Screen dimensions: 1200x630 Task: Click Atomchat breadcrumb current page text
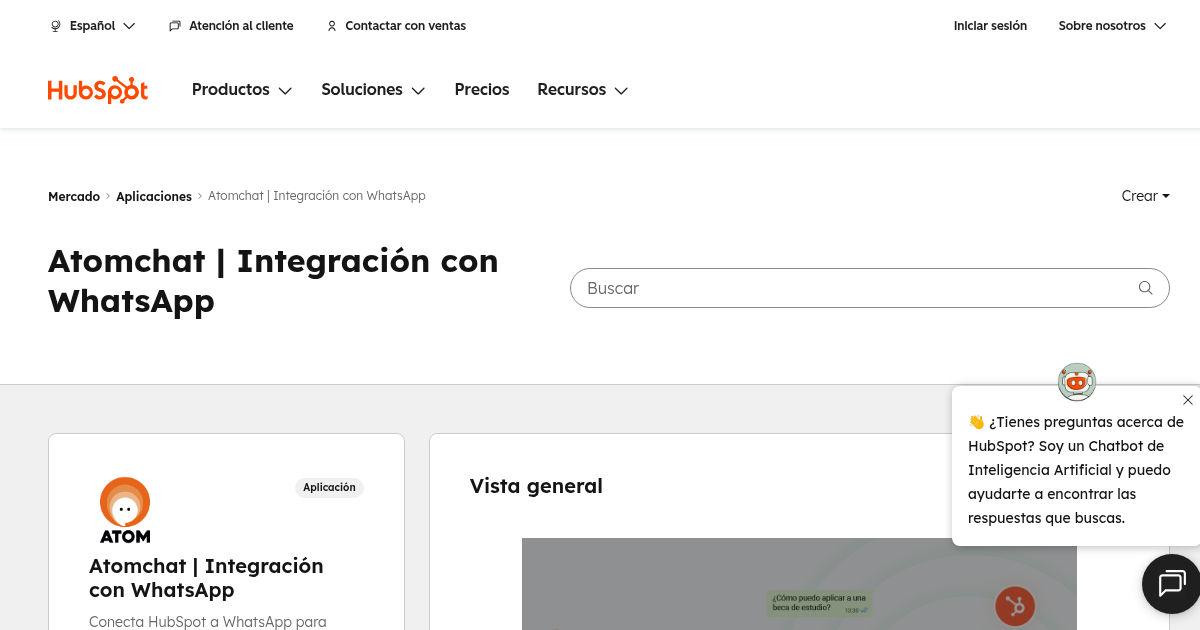click(317, 196)
